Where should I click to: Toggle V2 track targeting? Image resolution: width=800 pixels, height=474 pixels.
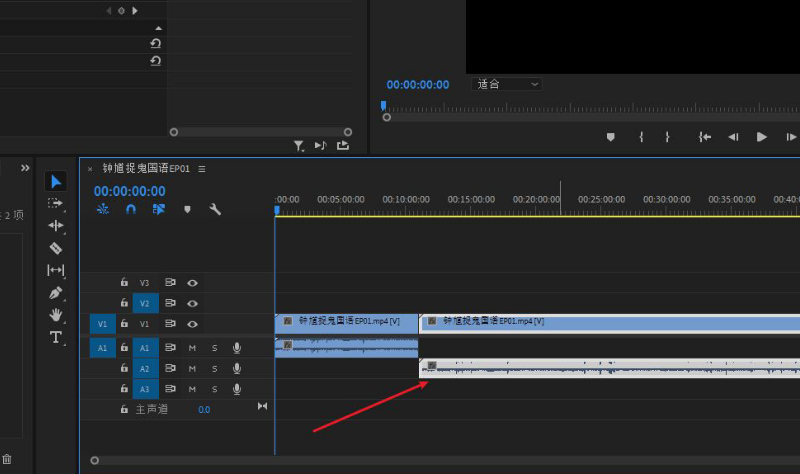pos(145,304)
